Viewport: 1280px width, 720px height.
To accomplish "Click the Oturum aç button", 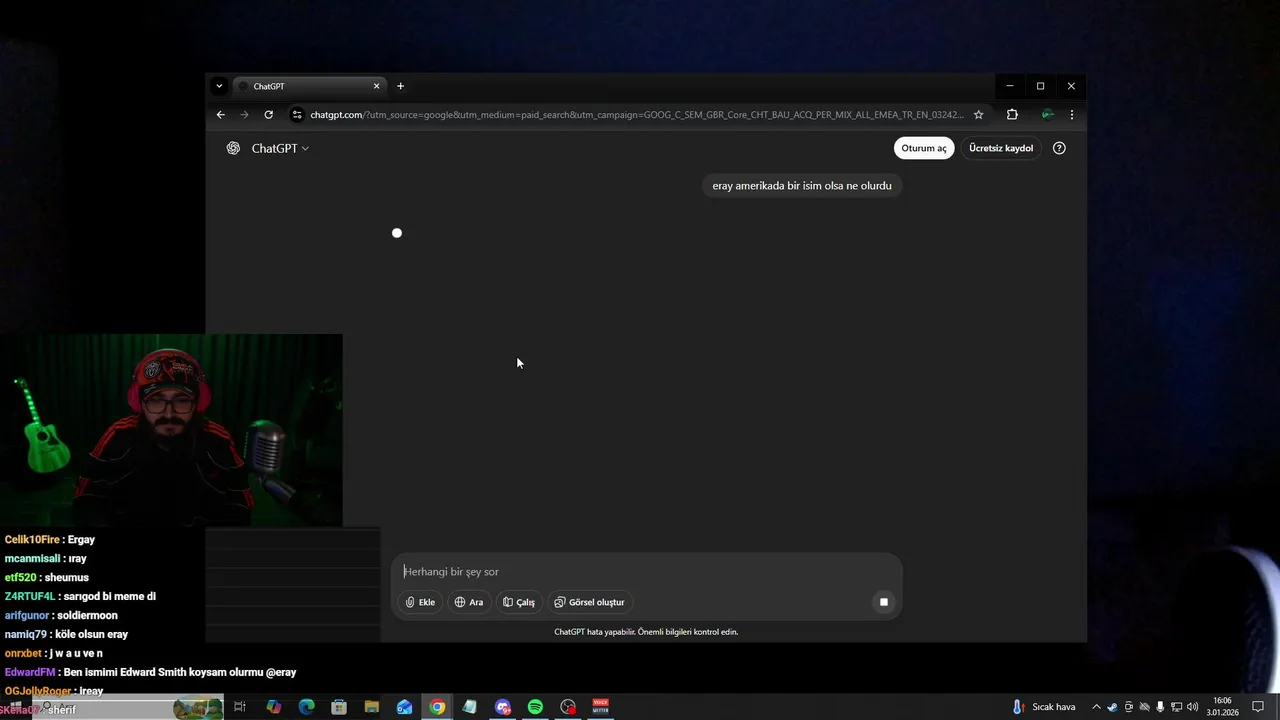I will point(924,148).
